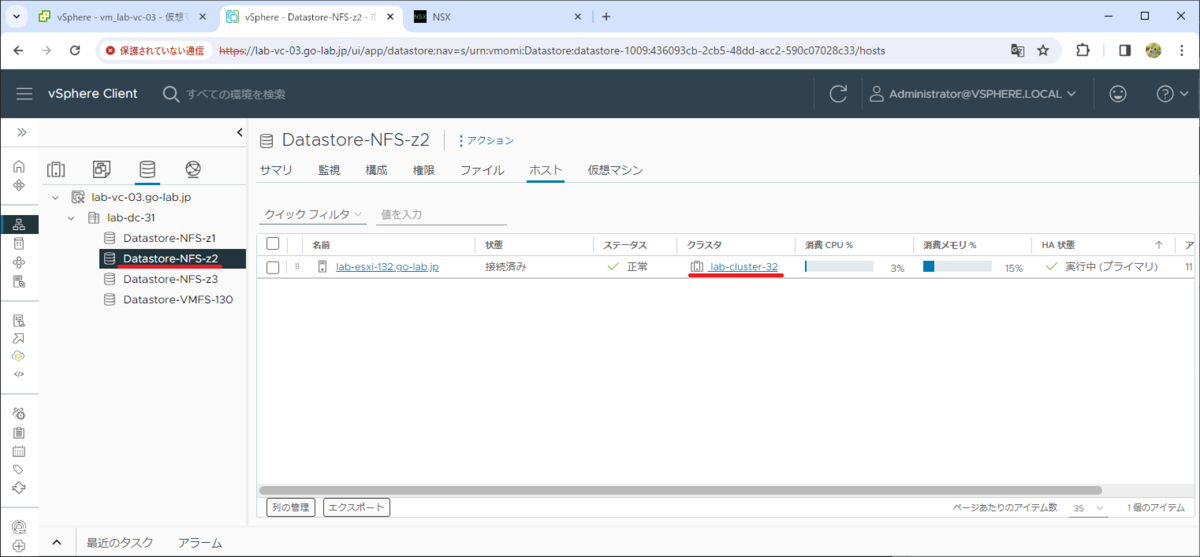Switch to the 権限 tab
The image size is (1200, 557).
pos(424,170)
